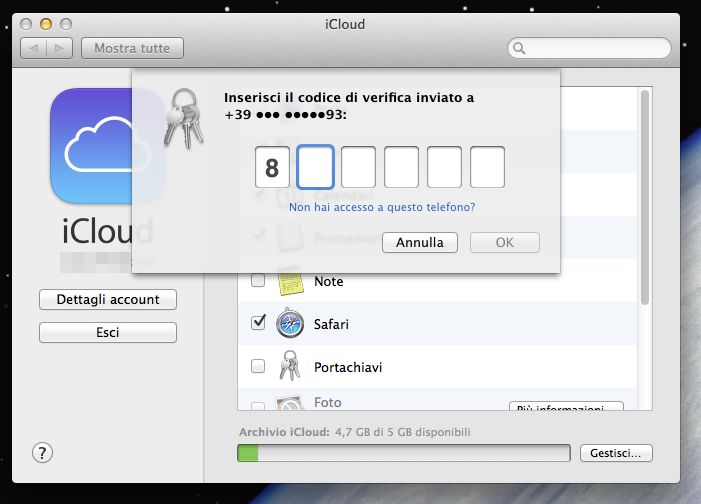701x504 pixels.
Task: Open 'Non hai accesso a questo telefono?' link
Action: pos(382,207)
